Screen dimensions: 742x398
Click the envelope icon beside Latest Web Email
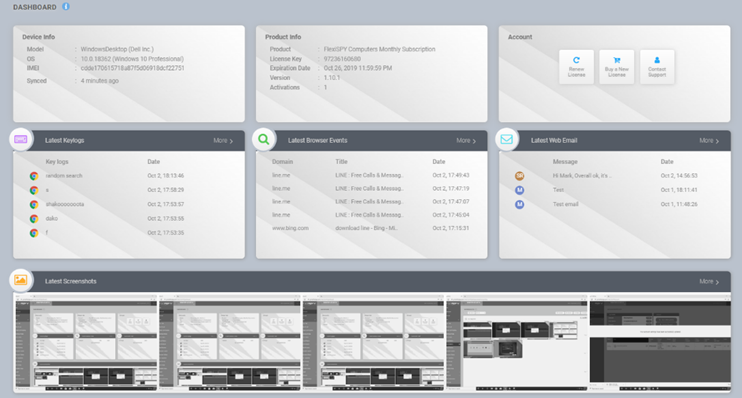pyautogui.click(x=506, y=140)
